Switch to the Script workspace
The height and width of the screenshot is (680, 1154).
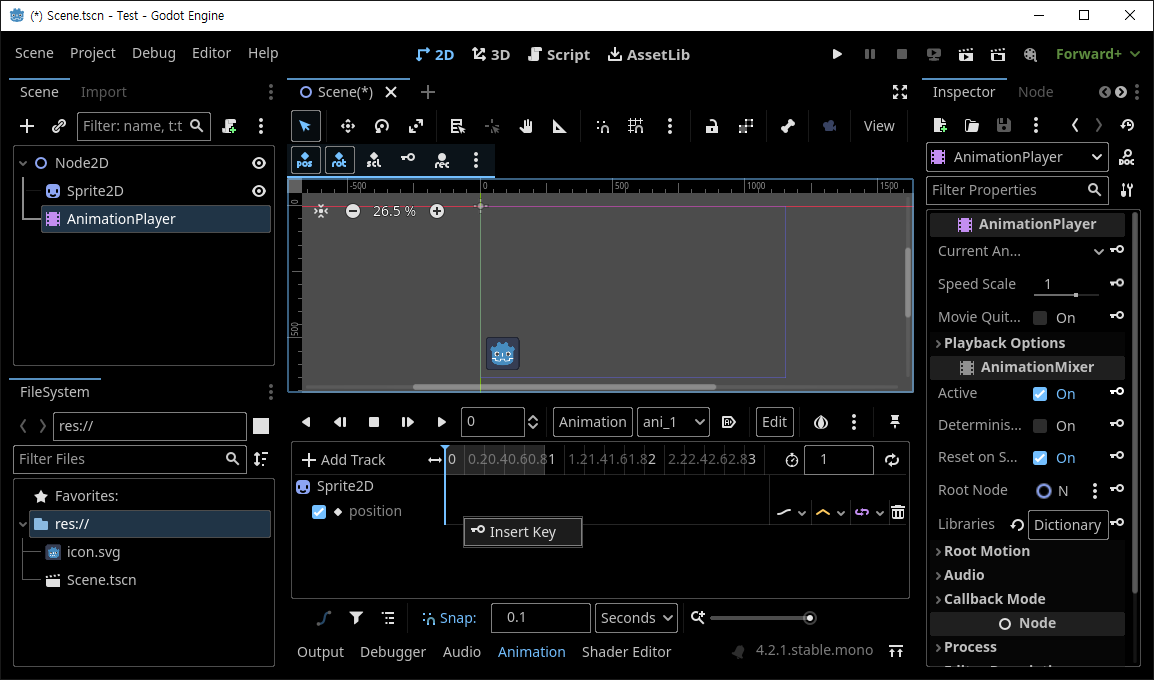(x=559, y=54)
